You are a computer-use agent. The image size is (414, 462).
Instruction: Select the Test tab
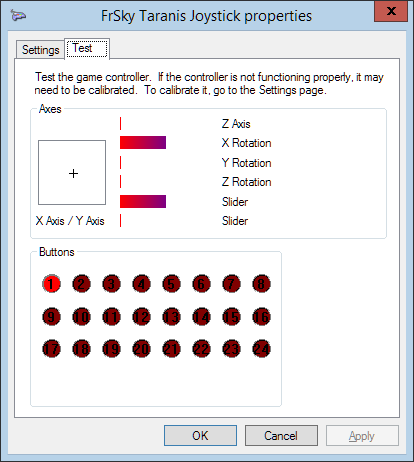click(x=87, y=48)
